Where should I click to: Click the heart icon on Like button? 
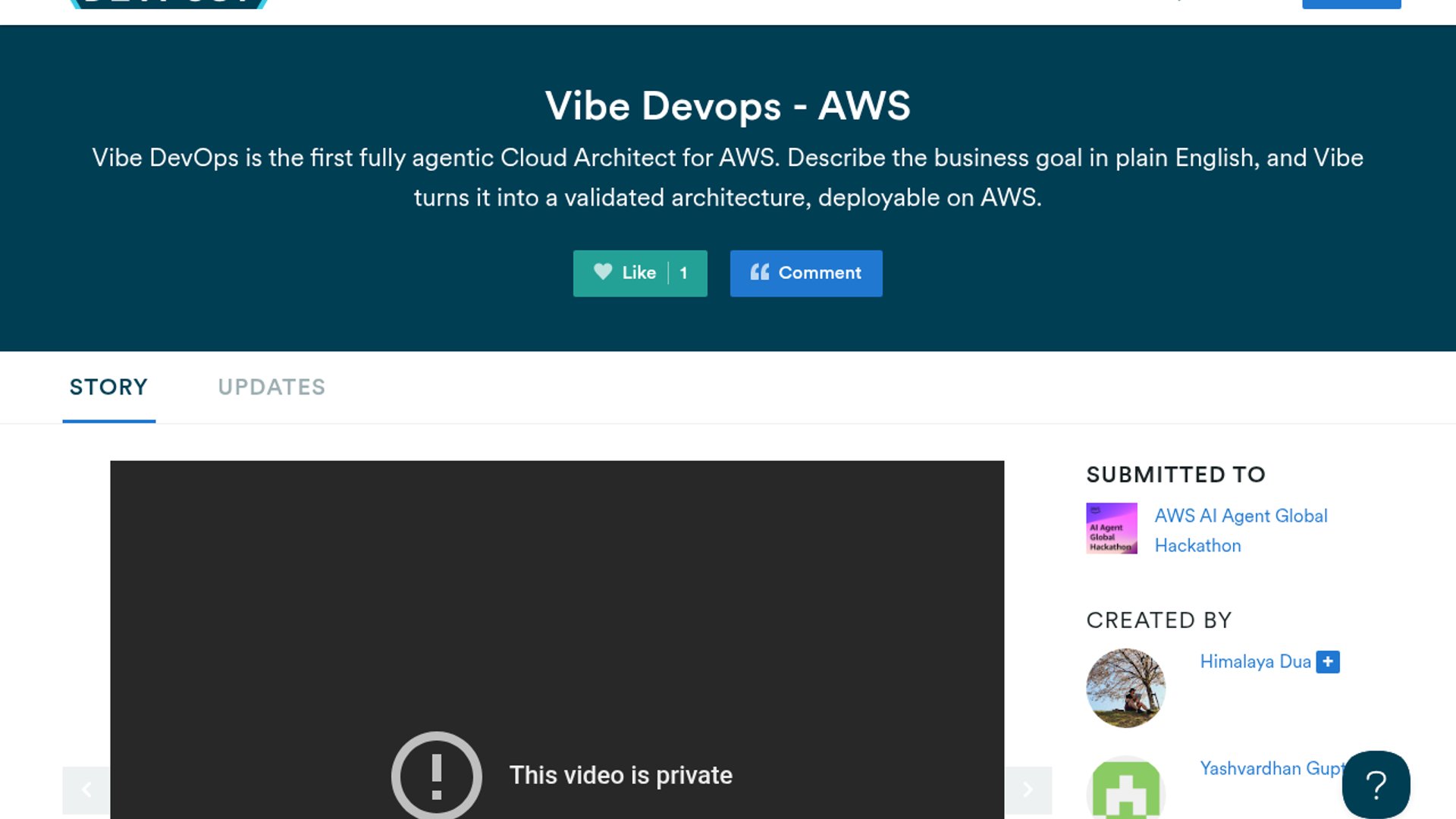tap(603, 272)
